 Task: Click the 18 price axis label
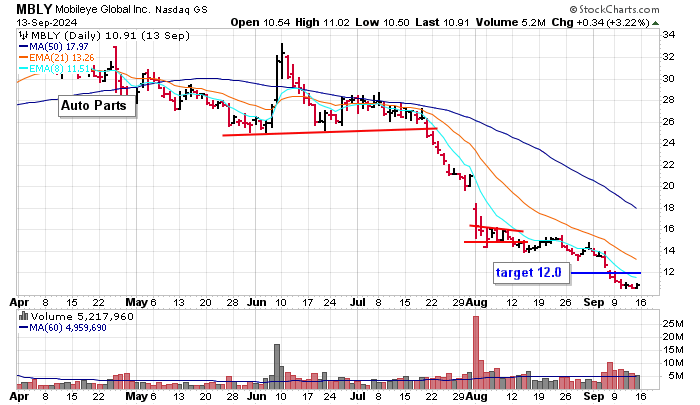click(x=668, y=208)
